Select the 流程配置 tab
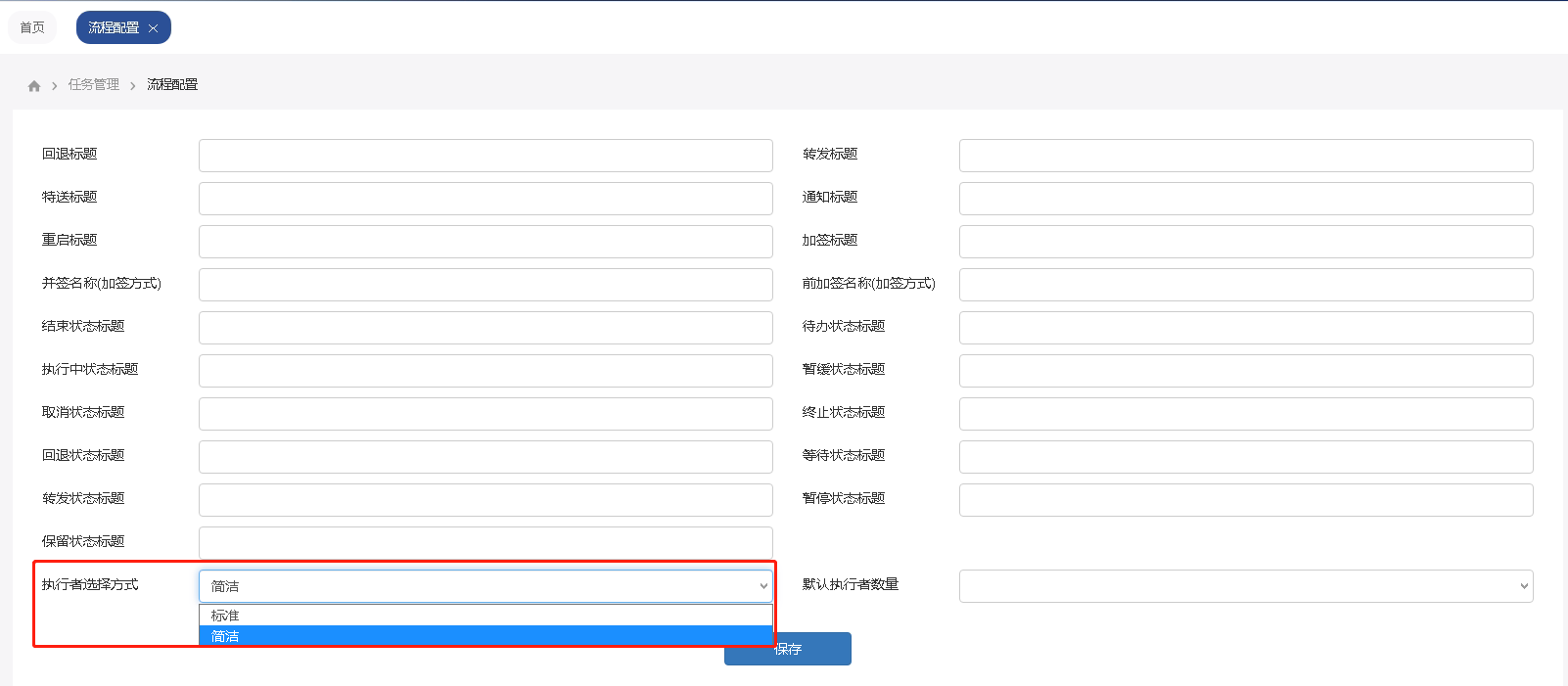Screen dimensions: 1568x686 tap(114, 27)
